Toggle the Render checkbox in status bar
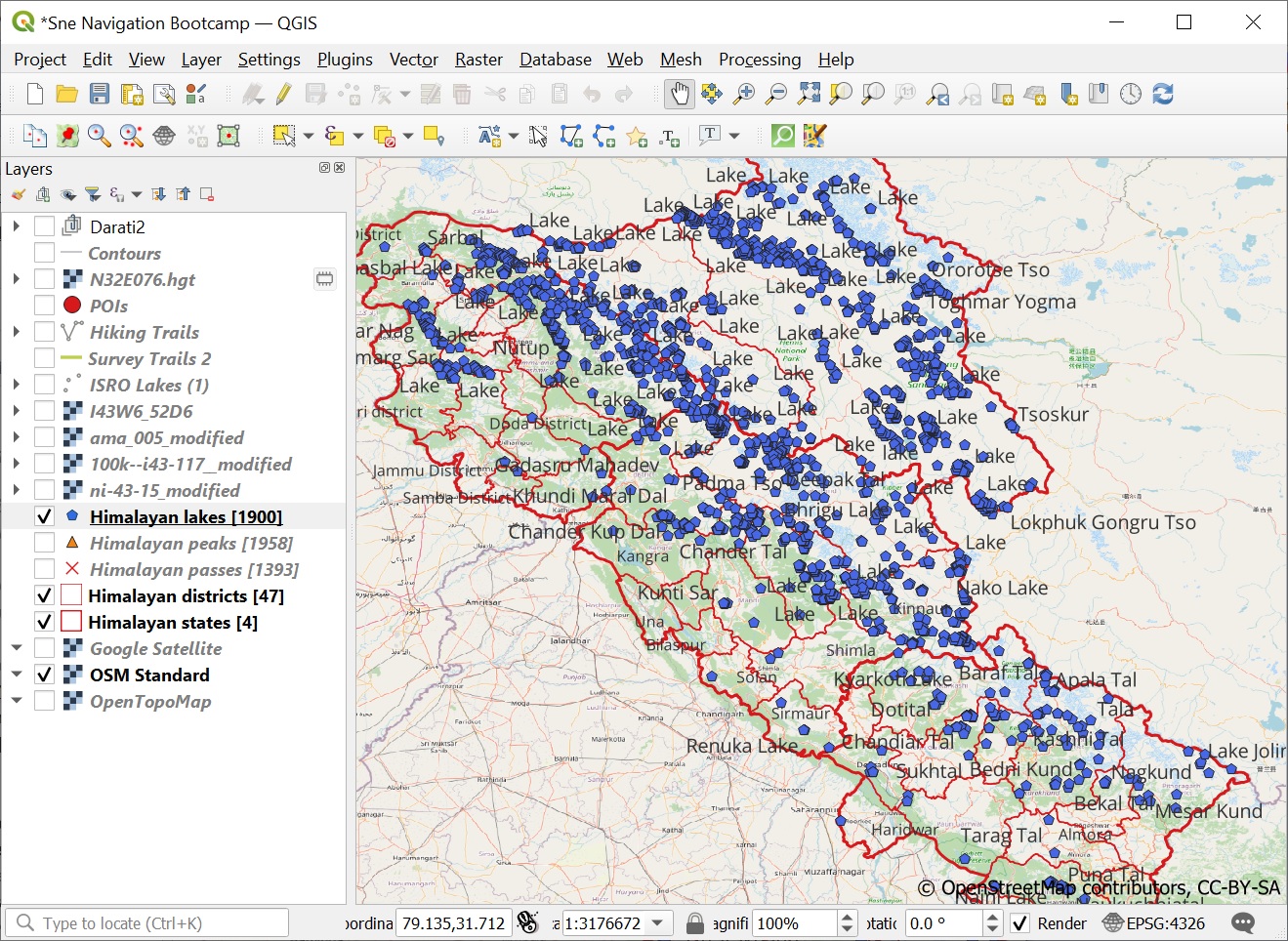1288x941 pixels. 1019,923
